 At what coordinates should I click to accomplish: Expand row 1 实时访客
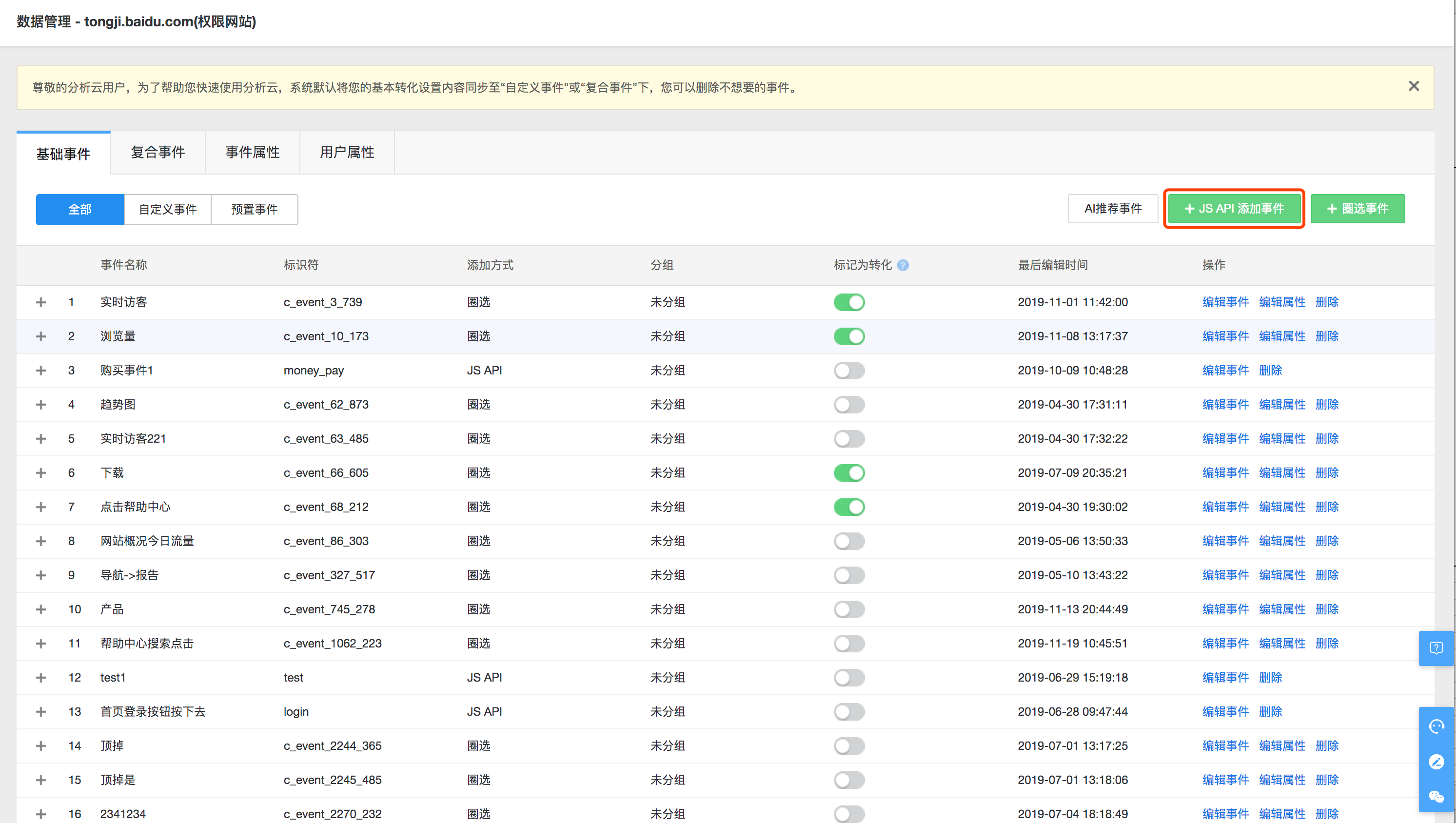(x=40, y=302)
